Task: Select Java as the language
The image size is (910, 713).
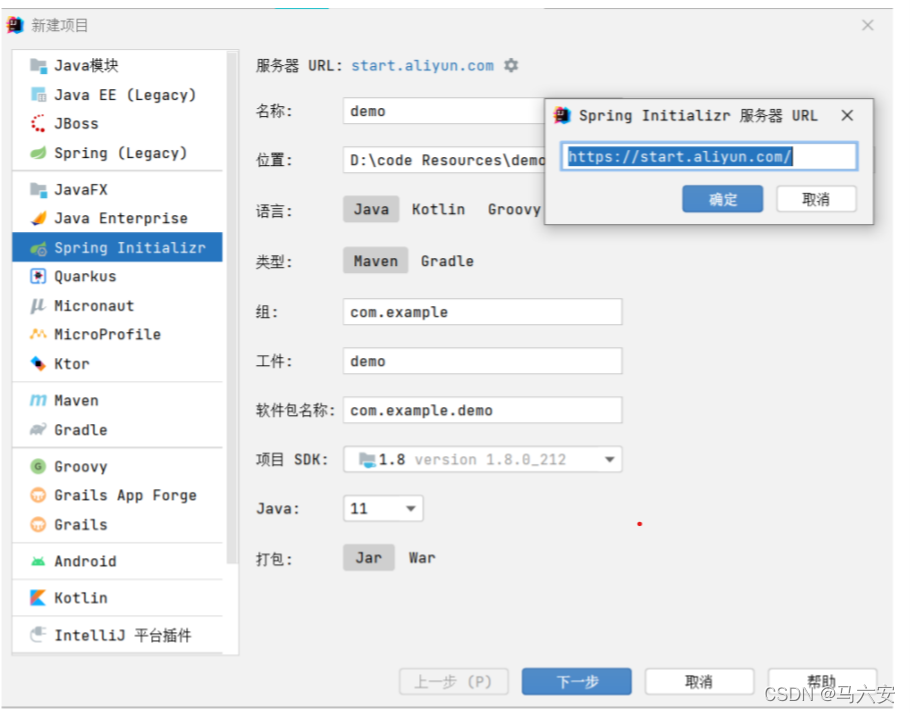Action: [x=371, y=209]
